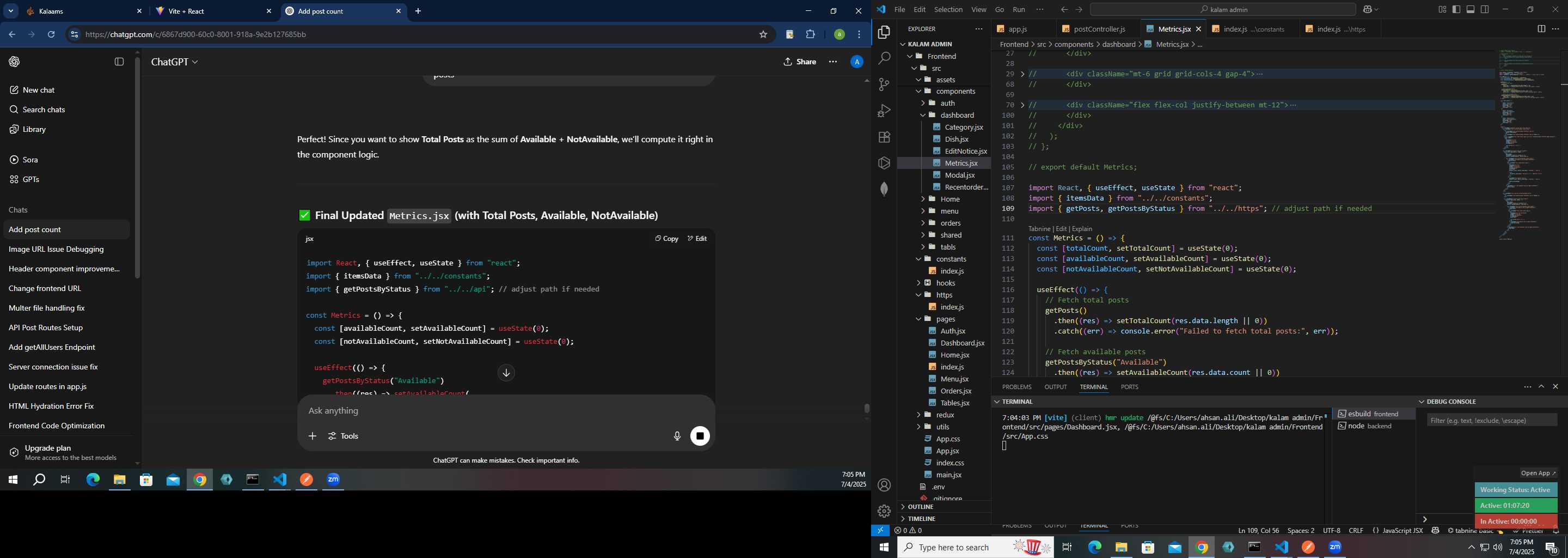
Task: Reload the ChatGPT page
Action: pyautogui.click(x=52, y=35)
